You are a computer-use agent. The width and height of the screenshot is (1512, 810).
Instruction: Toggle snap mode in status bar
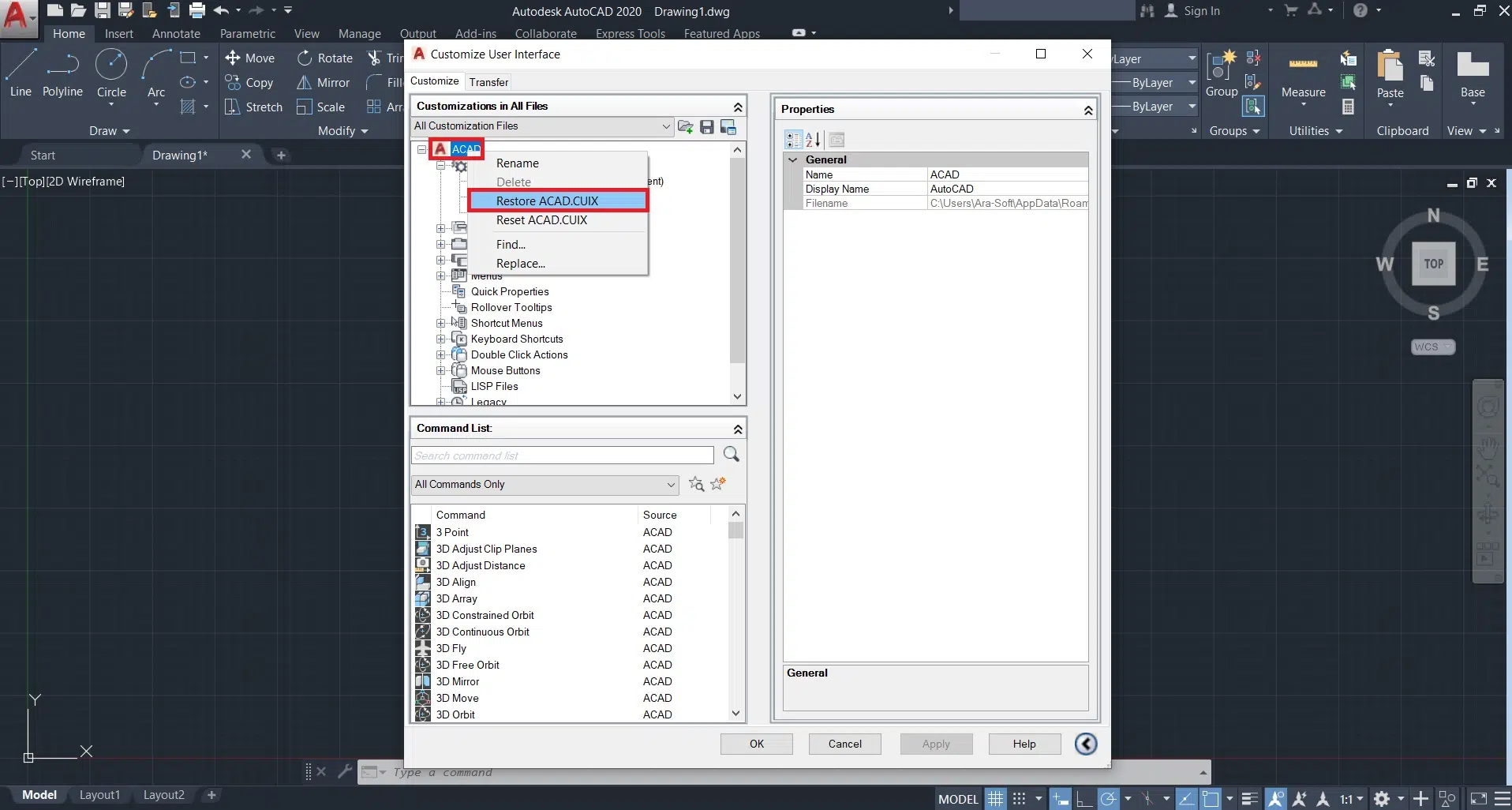(x=1020, y=799)
